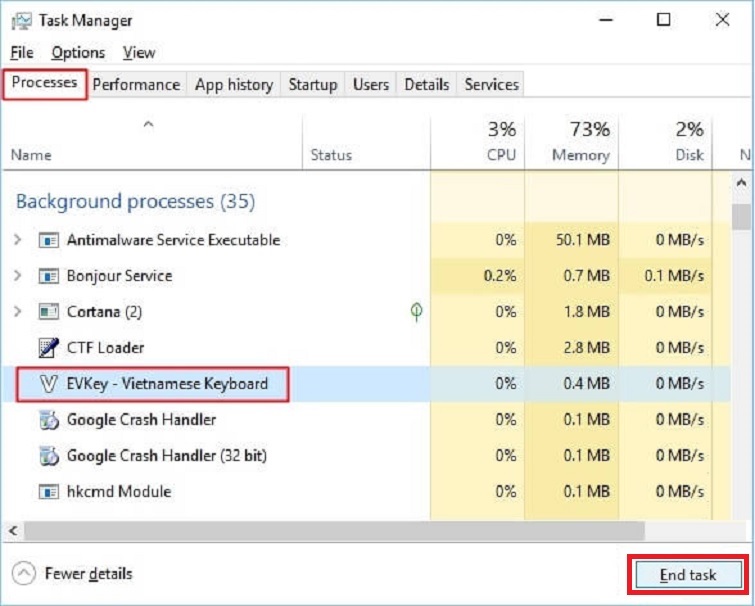Image resolution: width=755 pixels, height=606 pixels.
Task: Click the horizontal scrollbar left arrow
Action: click(x=11, y=530)
